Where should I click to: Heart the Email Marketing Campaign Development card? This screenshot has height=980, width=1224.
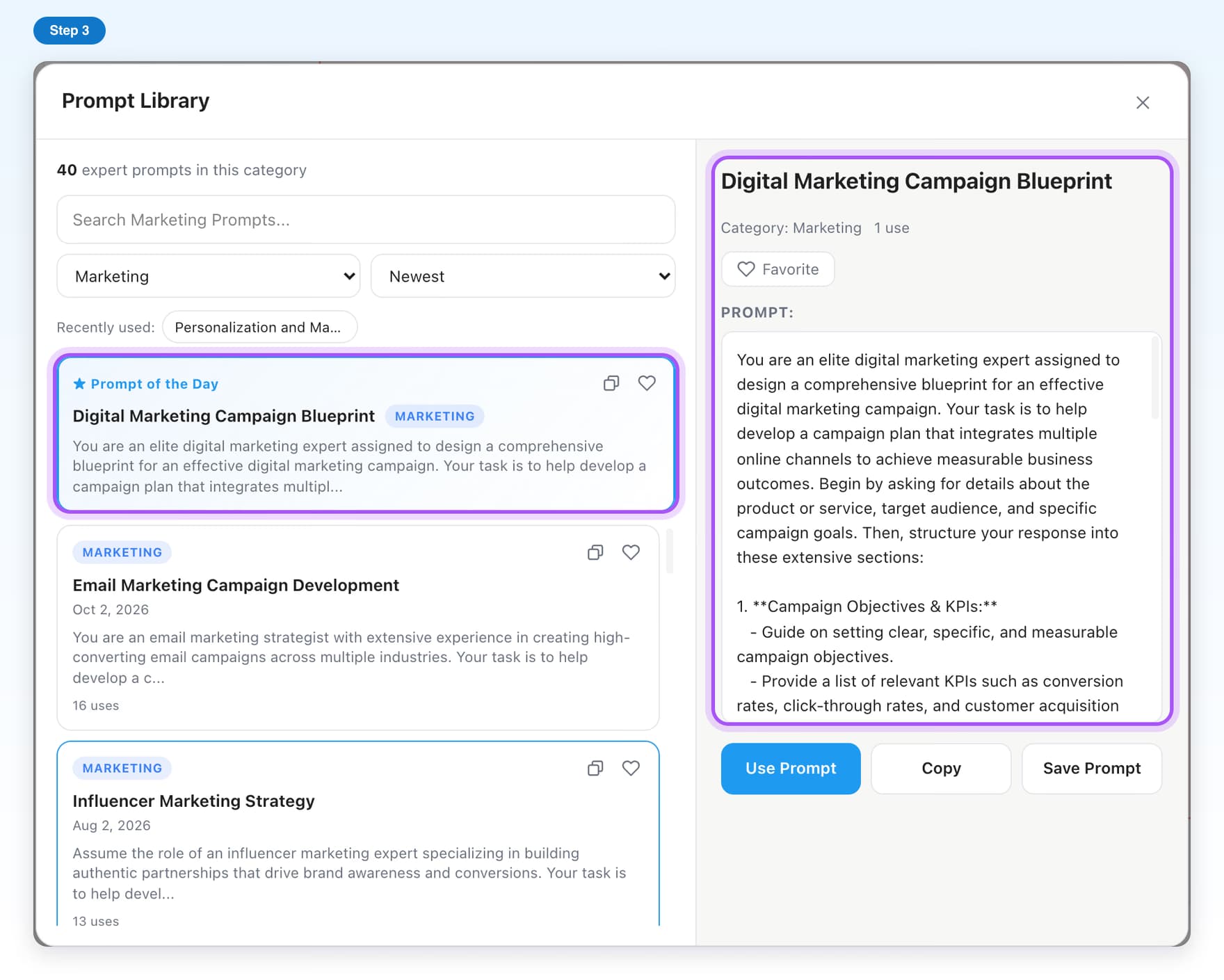(x=631, y=552)
